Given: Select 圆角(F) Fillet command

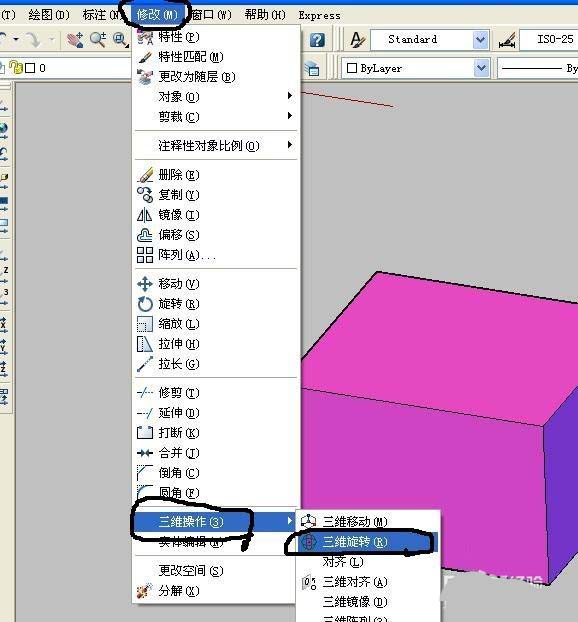Looking at the screenshot, I should click(x=216, y=493).
